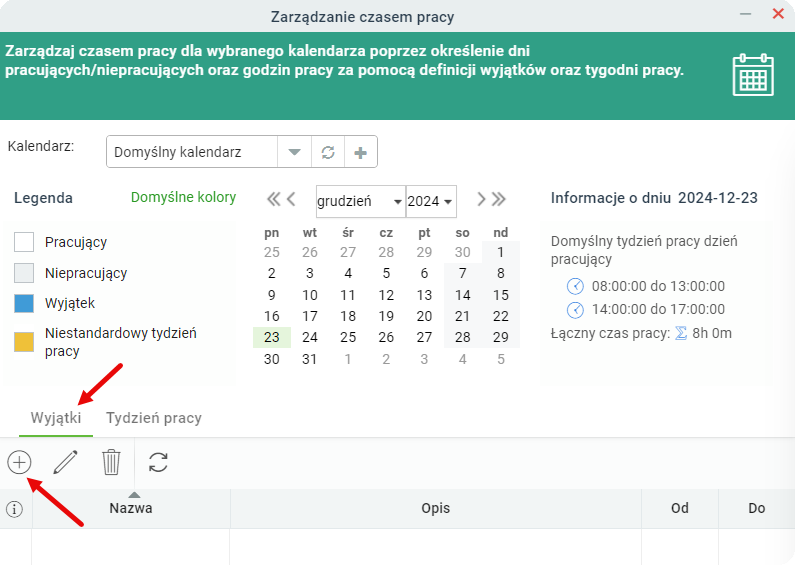Click clock icon beside 14:00:00 do 17:00:00

coord(575,309)
